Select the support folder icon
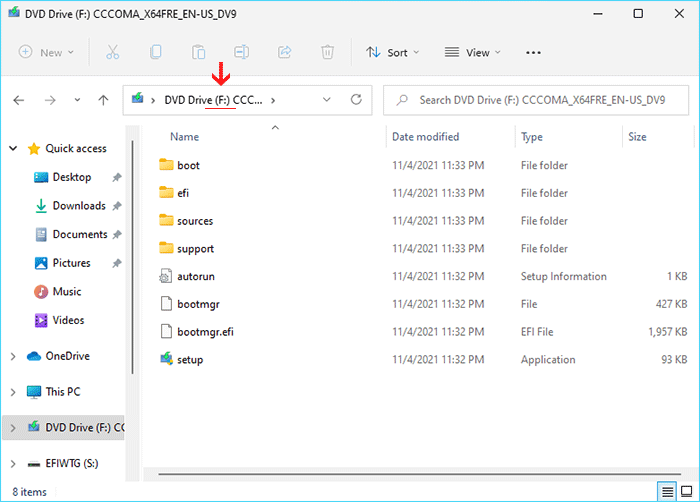Image resolution: width=700 pixels, height=502 pixels. [166, 248]
